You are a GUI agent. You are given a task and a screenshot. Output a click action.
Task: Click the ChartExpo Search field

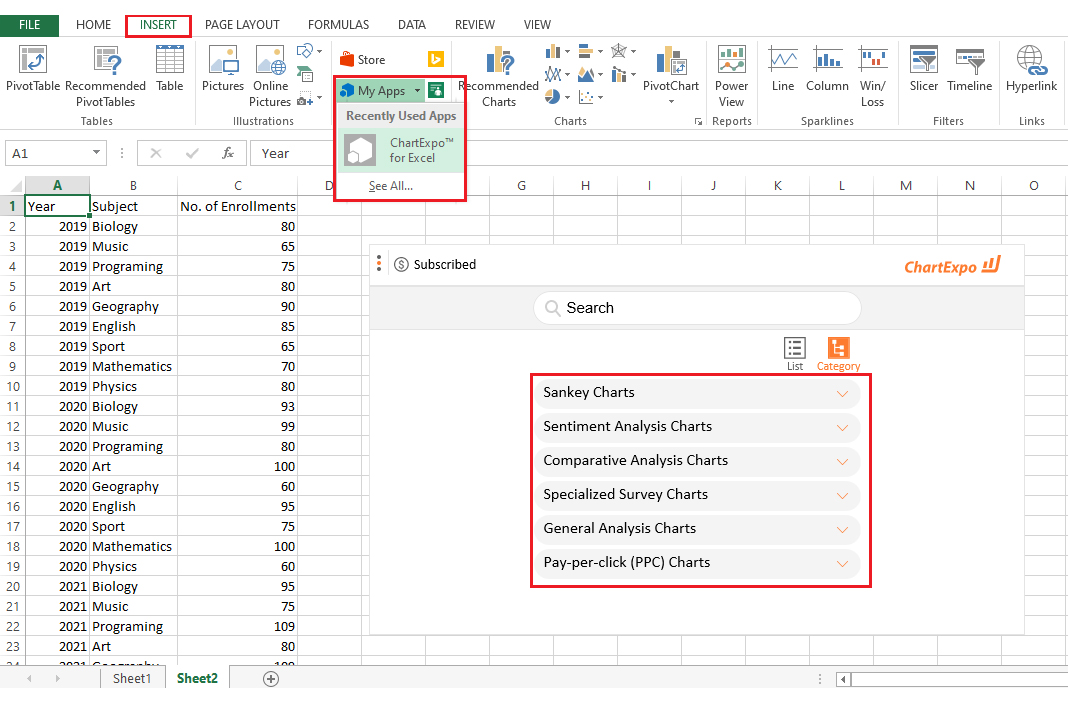pos(697,308)
